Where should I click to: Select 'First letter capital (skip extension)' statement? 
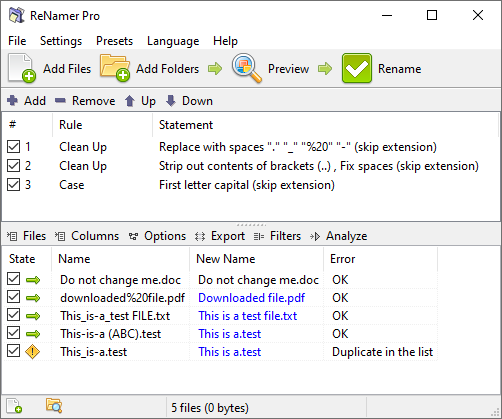point(247,185)
